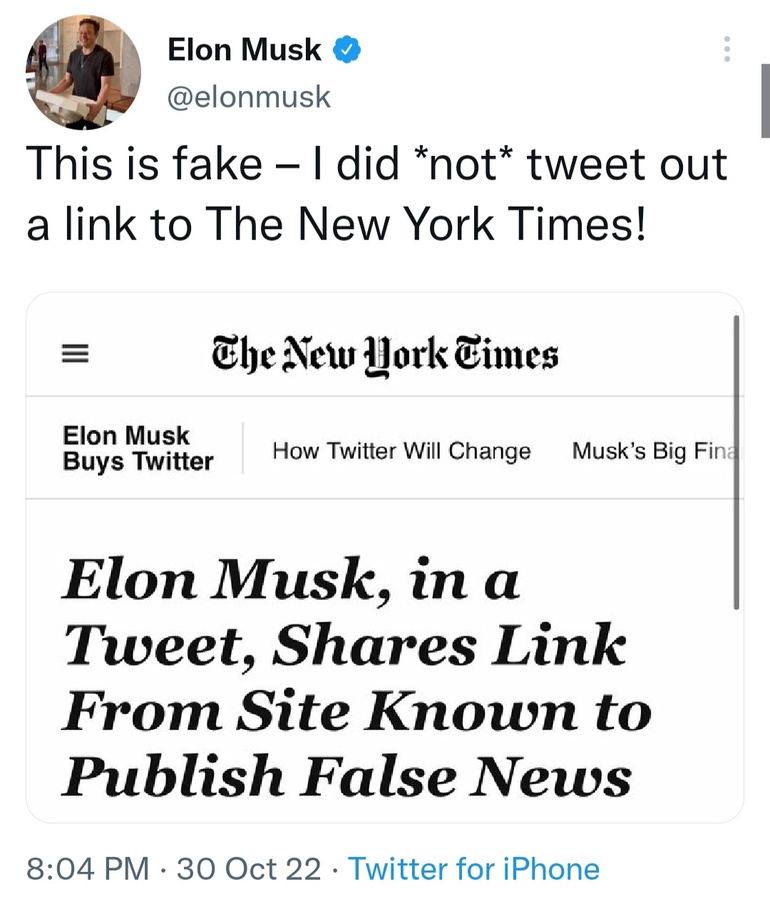This screenshot has width=770, height=904.
Task: Click the 30 Oct 22 date
Action: click(x=248, y=868)
